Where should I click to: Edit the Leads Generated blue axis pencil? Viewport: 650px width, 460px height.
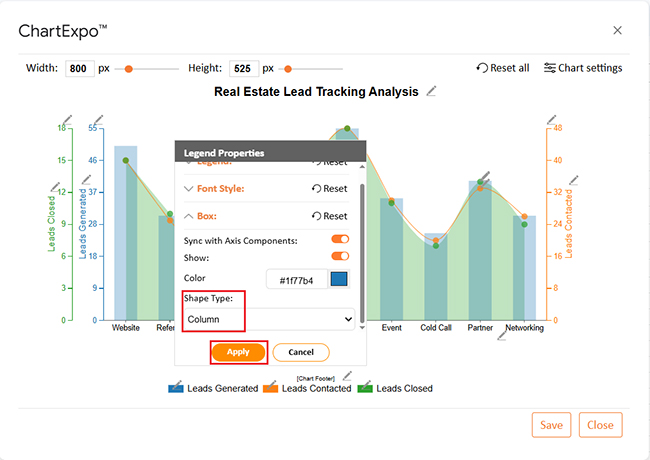[97, 121]
